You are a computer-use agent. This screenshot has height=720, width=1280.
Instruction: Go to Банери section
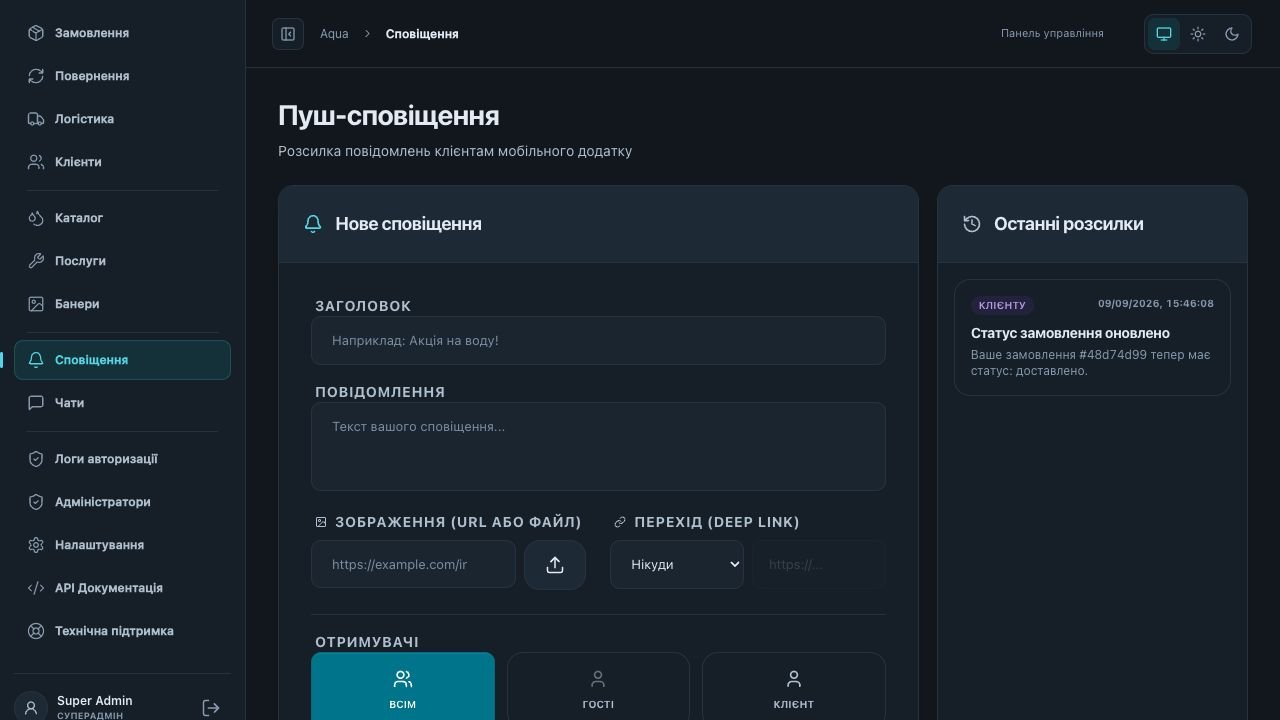tap(122, 304)
